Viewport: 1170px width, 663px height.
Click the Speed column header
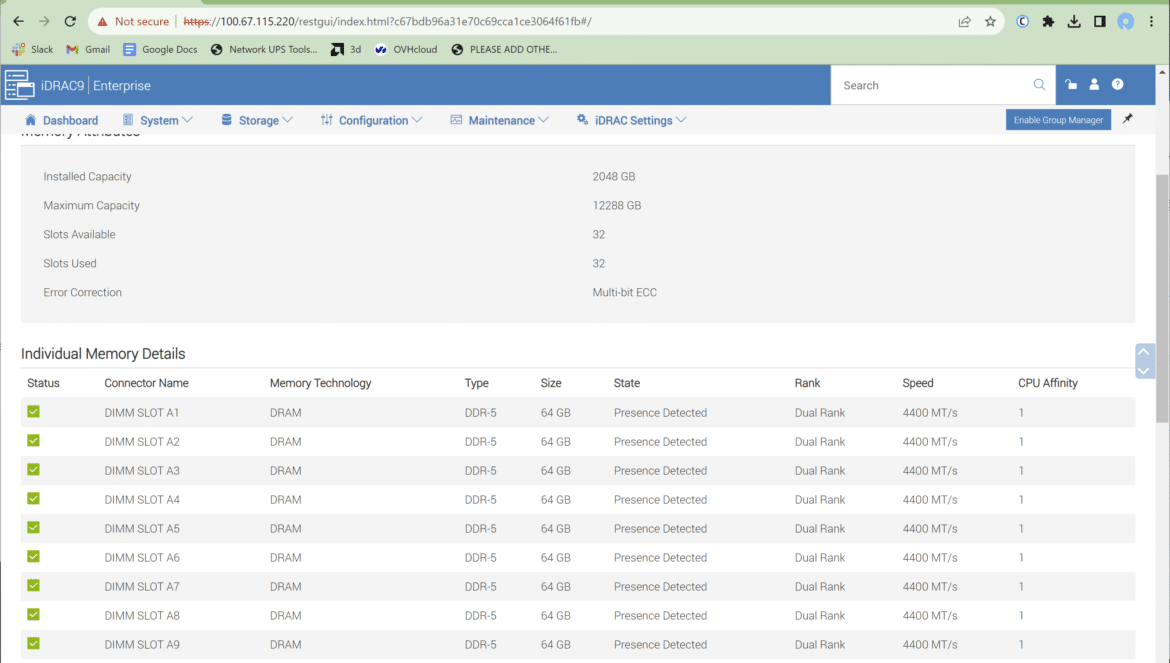(x=918, y=383)
